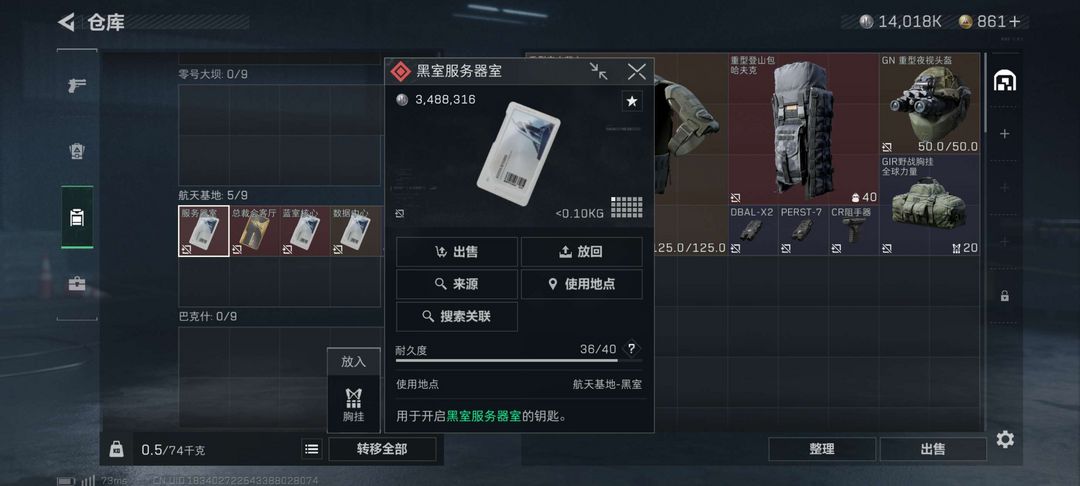Select the weapons pistol tab icon
1080x486 pixels.
pos(76,85)
